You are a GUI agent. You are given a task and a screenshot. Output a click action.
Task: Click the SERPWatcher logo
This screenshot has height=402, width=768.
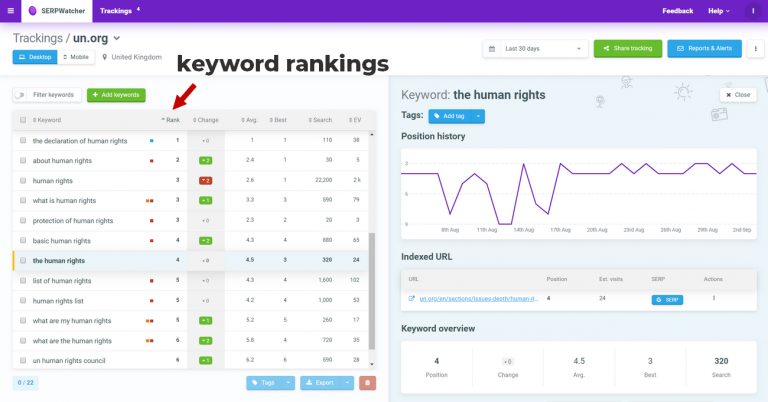click(x=55, y=11)
